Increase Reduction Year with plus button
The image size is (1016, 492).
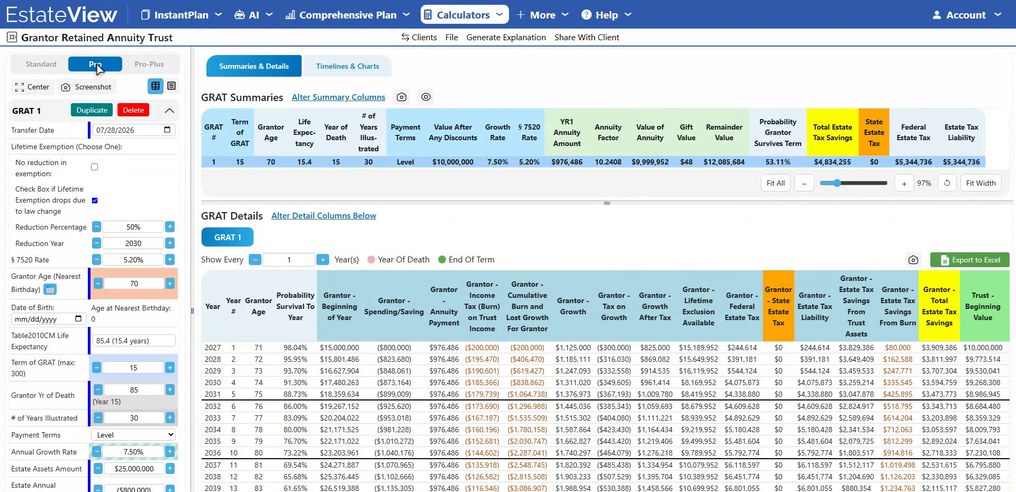click(170, 243)
